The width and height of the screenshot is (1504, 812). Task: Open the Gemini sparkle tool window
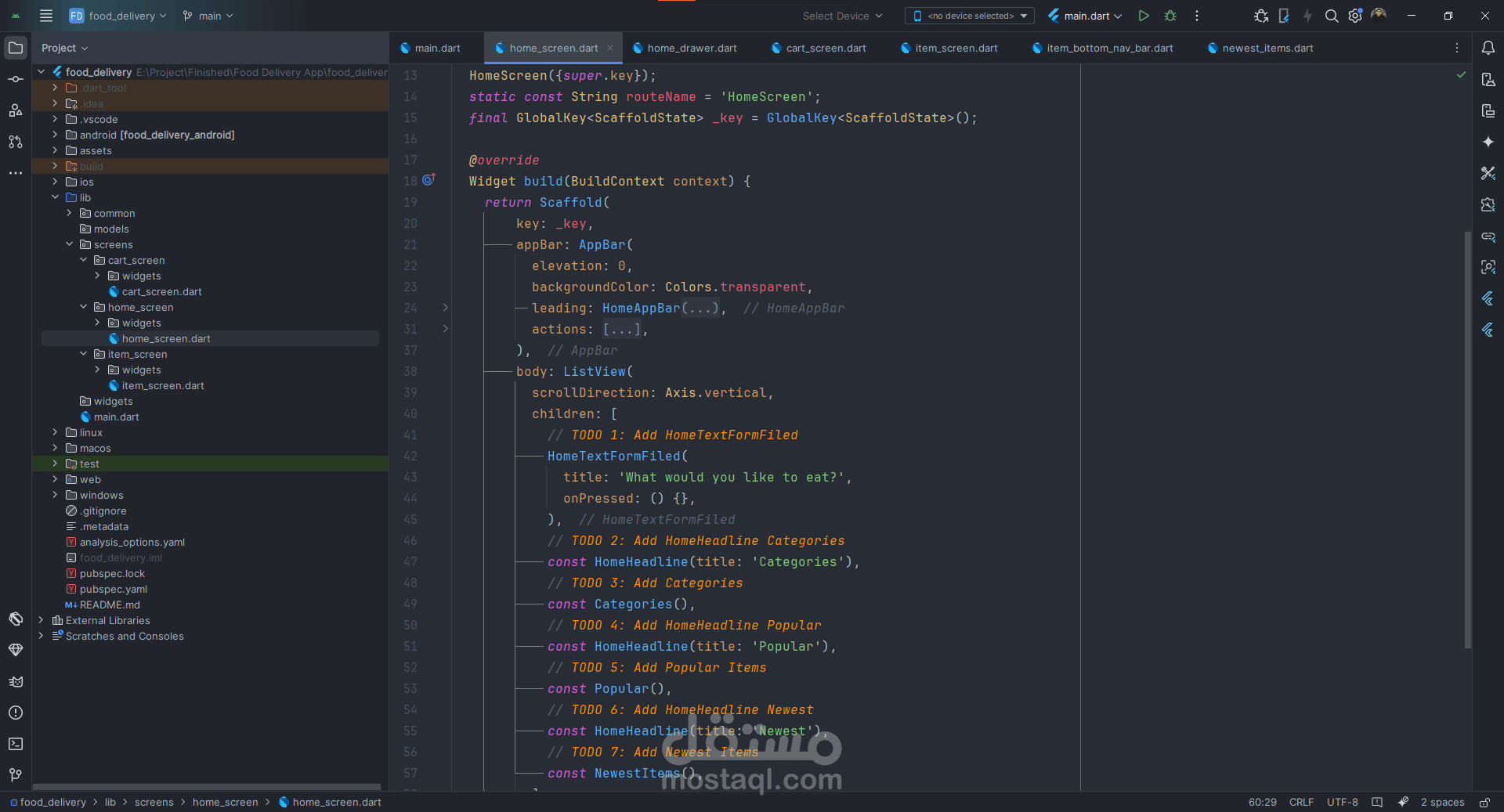[1488, 142]
